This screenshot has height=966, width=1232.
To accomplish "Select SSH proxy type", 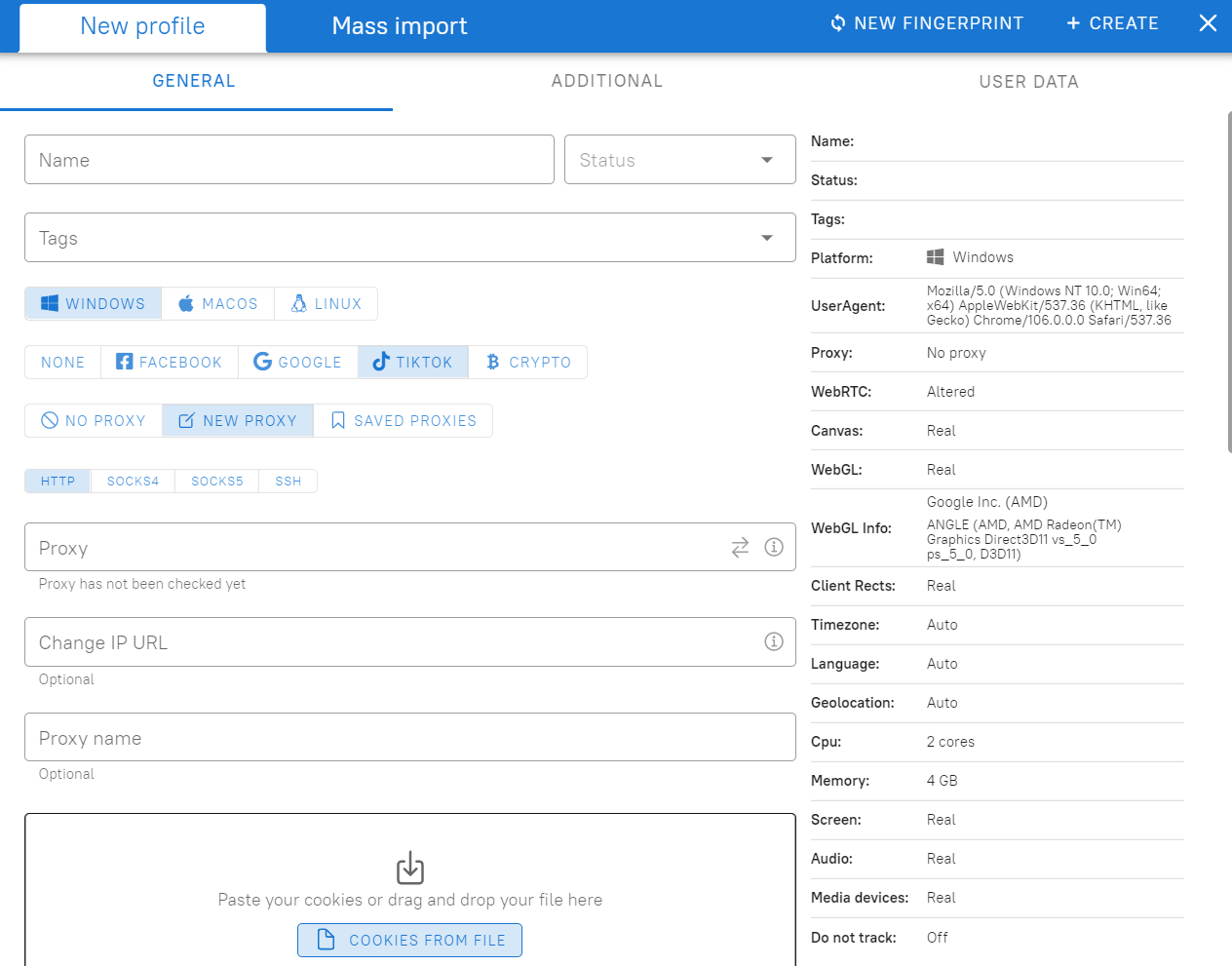I will pyautogui.click(x=289, y=482).
